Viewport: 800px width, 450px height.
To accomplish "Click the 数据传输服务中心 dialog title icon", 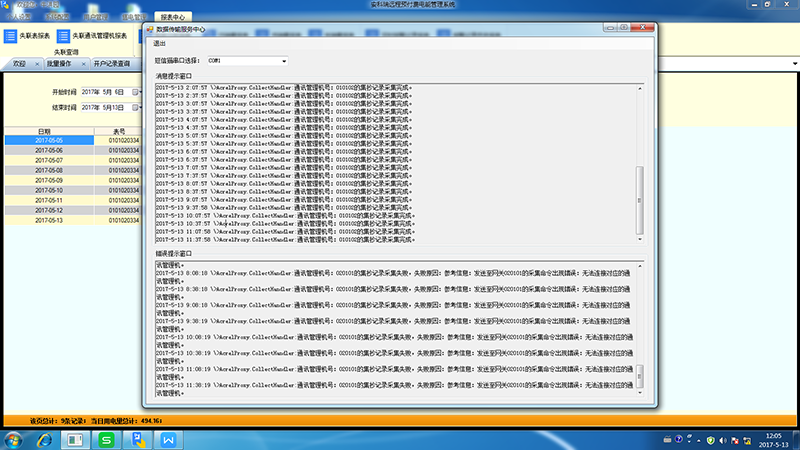I will tap(149, 29).
